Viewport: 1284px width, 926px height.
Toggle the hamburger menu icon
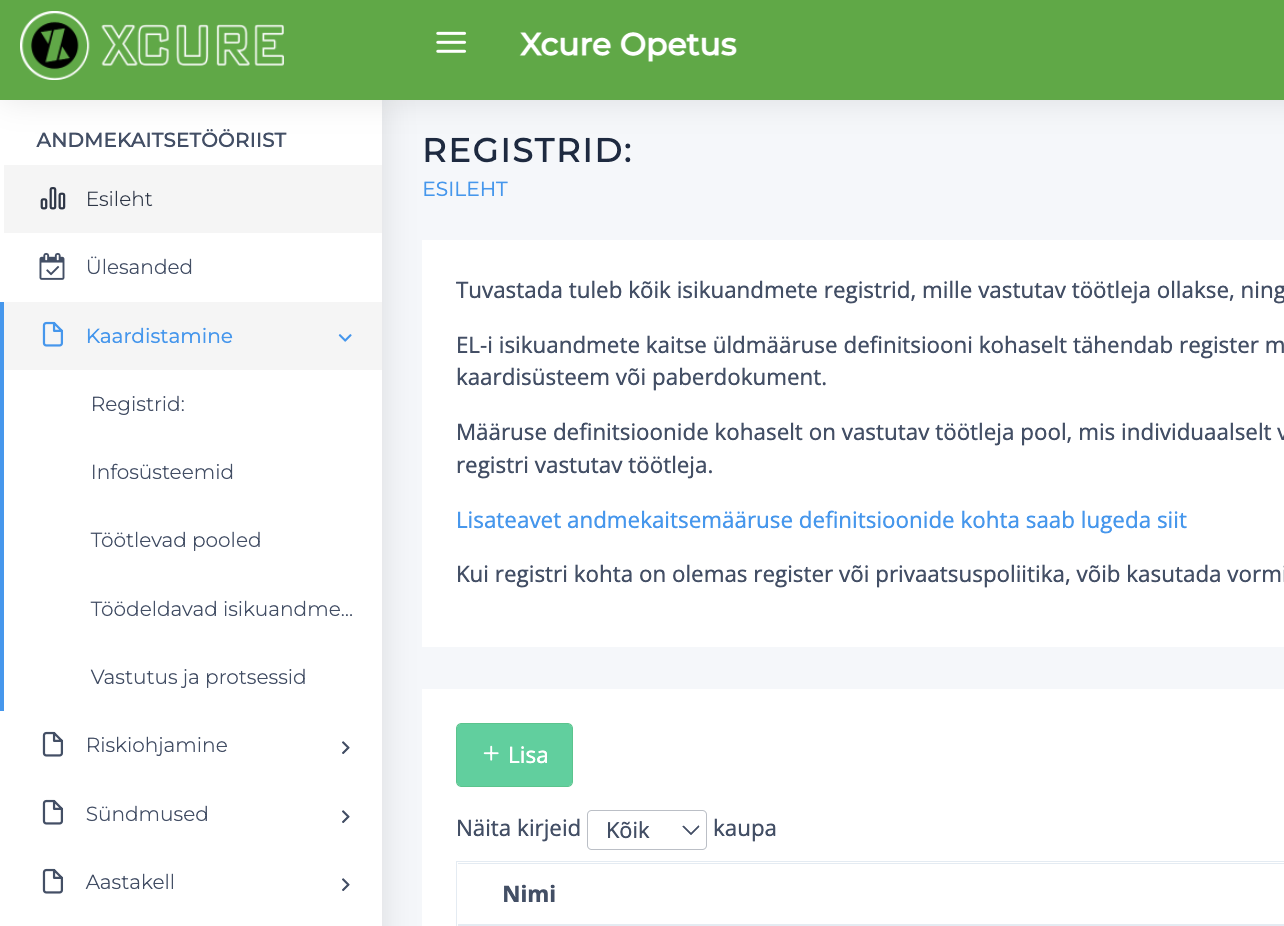click(x=451, y=43)
